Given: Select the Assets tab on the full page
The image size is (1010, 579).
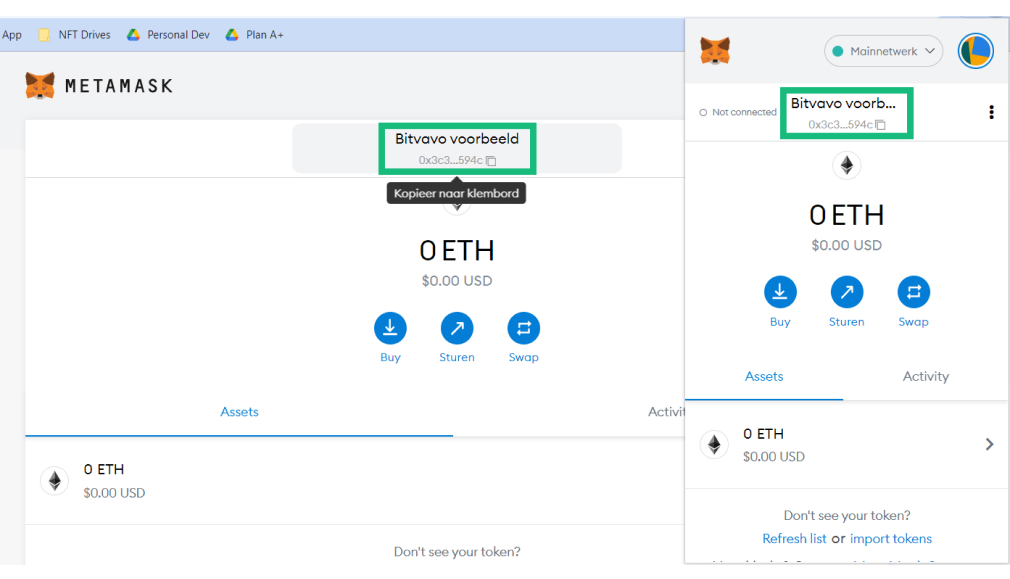Looking at the screenshot, I should 239,412.
